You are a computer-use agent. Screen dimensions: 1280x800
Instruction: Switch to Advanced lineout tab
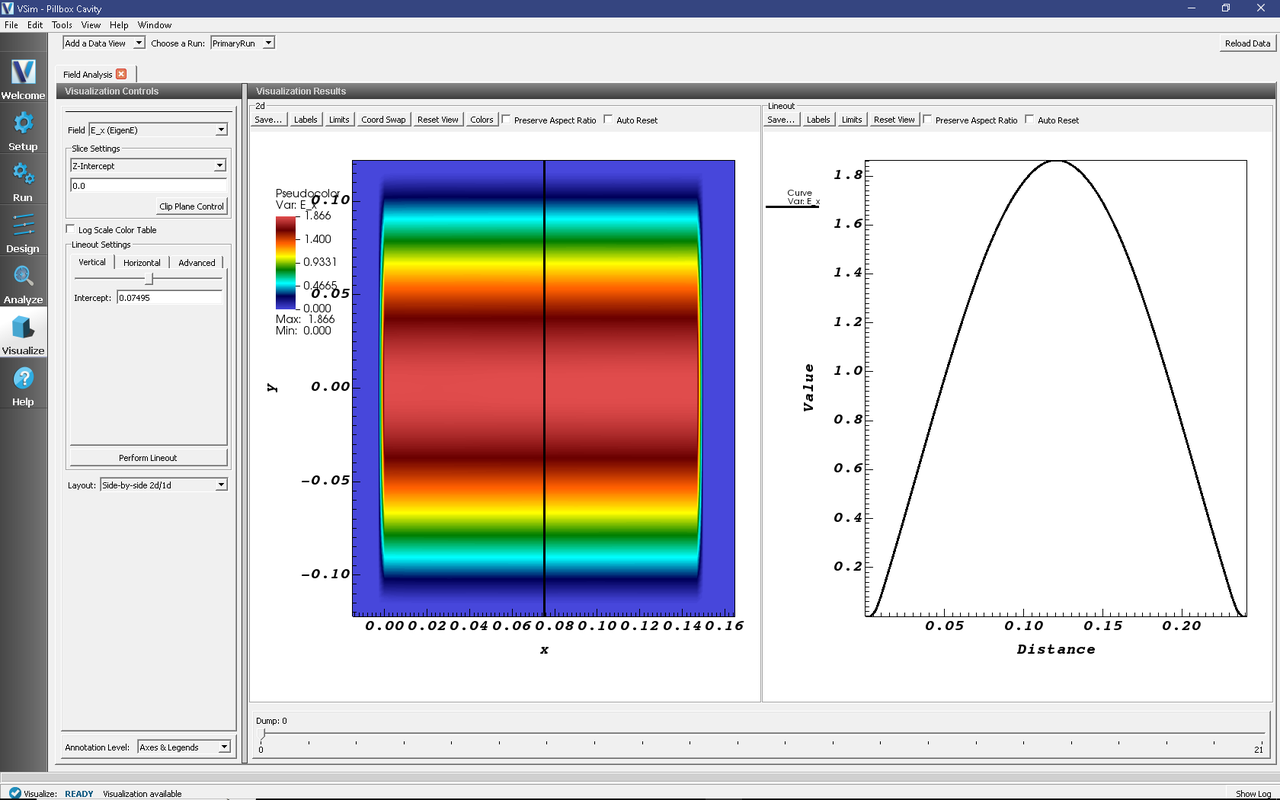pyautogui.click(x=197, y=262)
